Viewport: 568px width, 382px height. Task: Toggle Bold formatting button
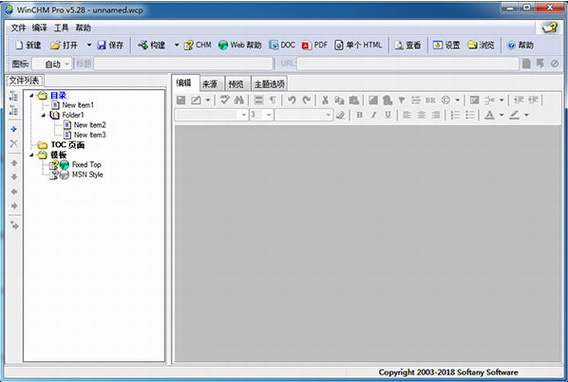[x=359, y=115]
